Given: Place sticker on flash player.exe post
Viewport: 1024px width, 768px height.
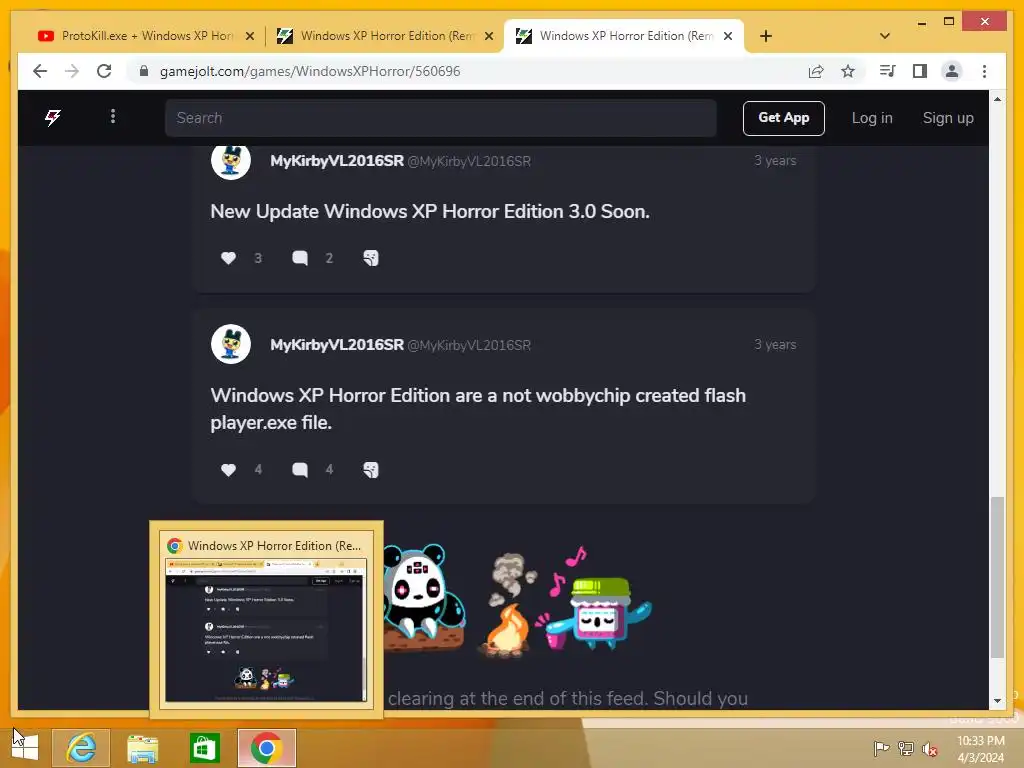Looking at the screenshot, I should tap(371, 470).
